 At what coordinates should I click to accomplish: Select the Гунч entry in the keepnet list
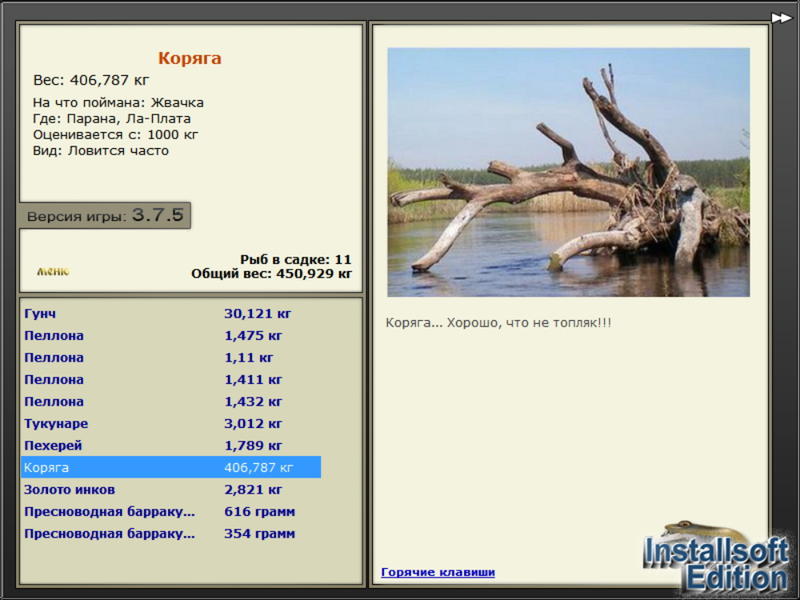click(171, 313)
